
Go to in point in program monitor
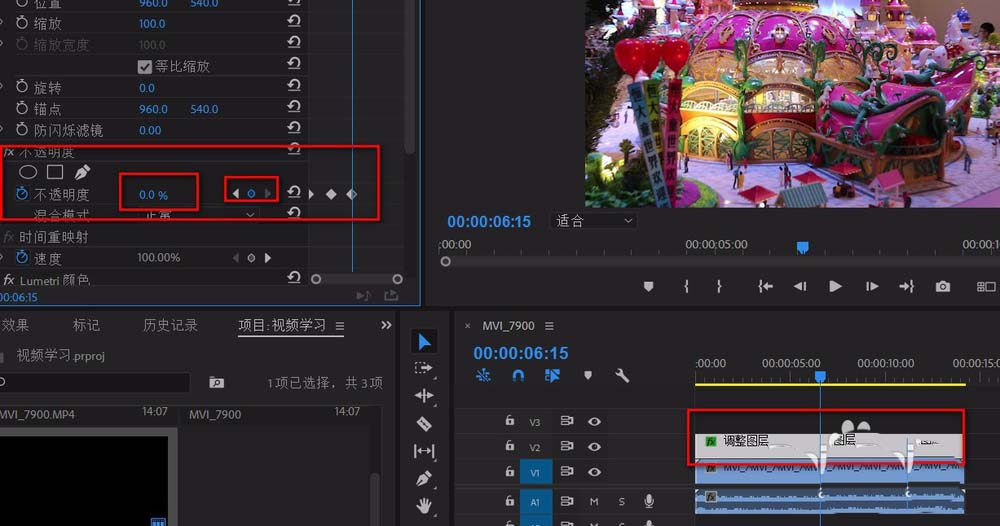click(765, 286)
